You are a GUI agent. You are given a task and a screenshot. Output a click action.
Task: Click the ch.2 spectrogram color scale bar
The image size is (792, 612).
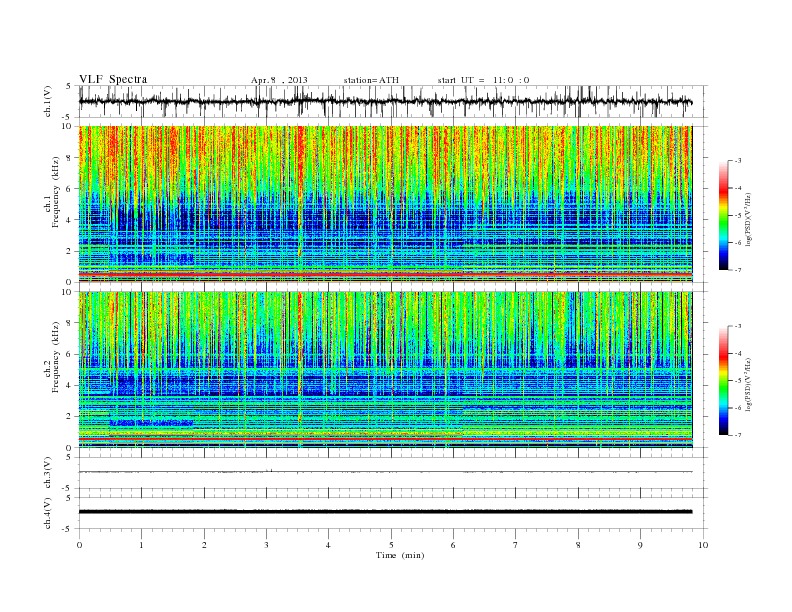723,380
